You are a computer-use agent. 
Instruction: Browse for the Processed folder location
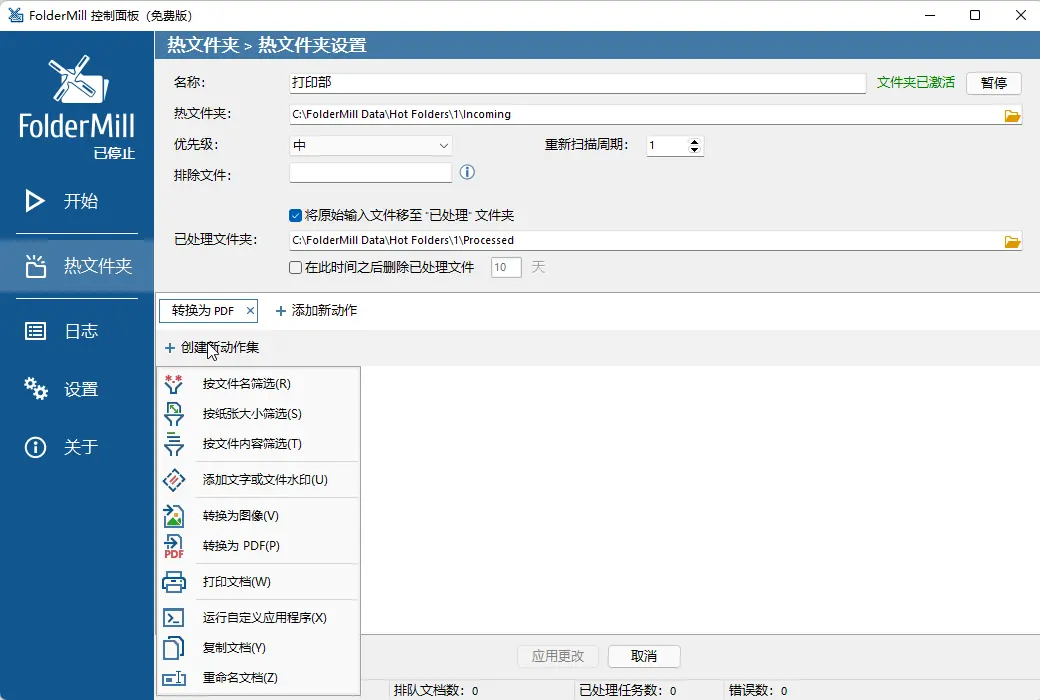1012,242
